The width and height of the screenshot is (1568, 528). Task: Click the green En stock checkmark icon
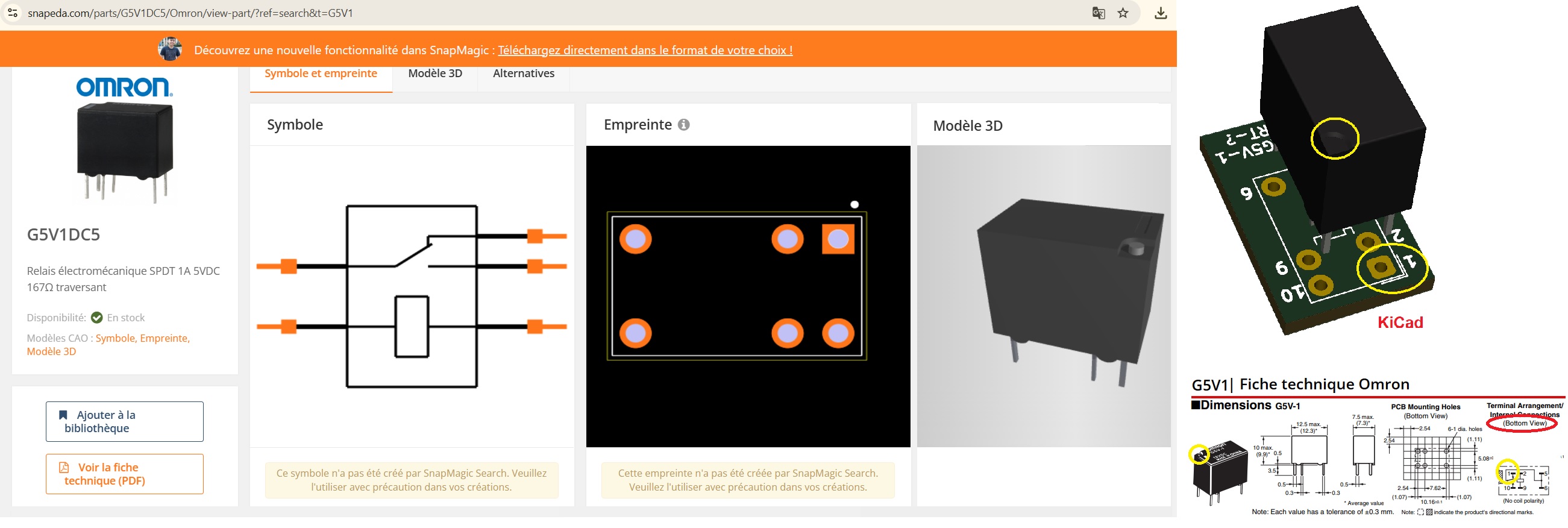click(x=96, y=318)
